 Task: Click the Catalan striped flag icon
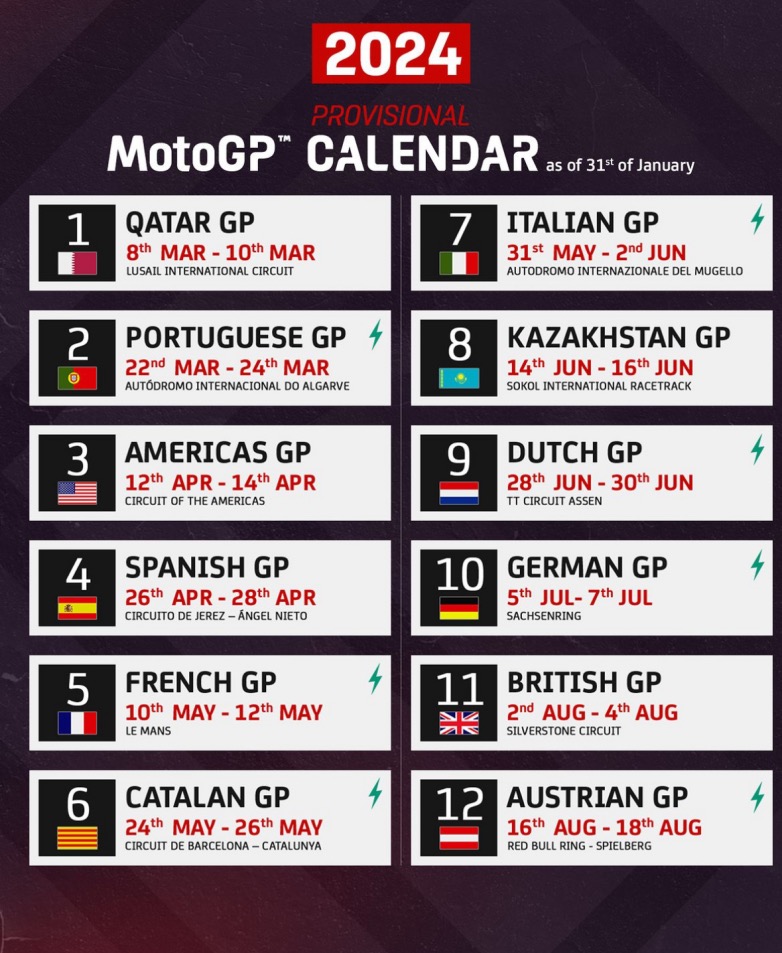pos(77,838)
